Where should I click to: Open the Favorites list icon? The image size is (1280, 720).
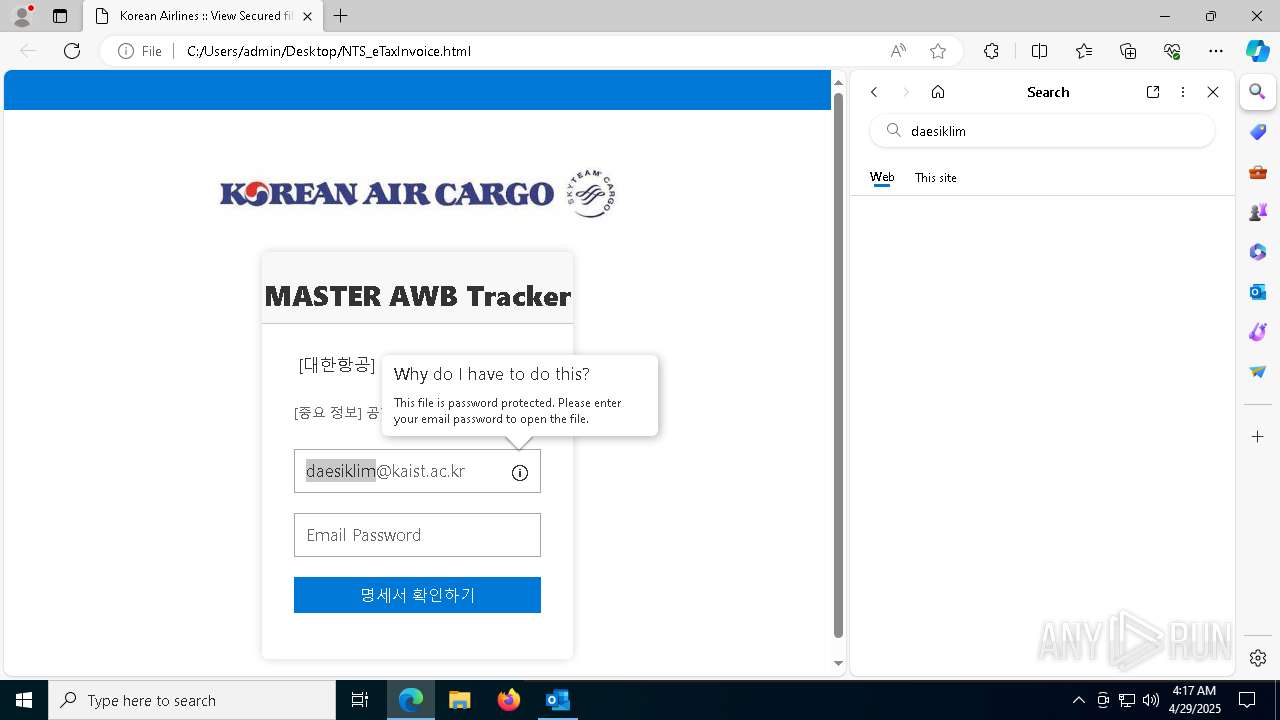click(x=1084, y=51)
